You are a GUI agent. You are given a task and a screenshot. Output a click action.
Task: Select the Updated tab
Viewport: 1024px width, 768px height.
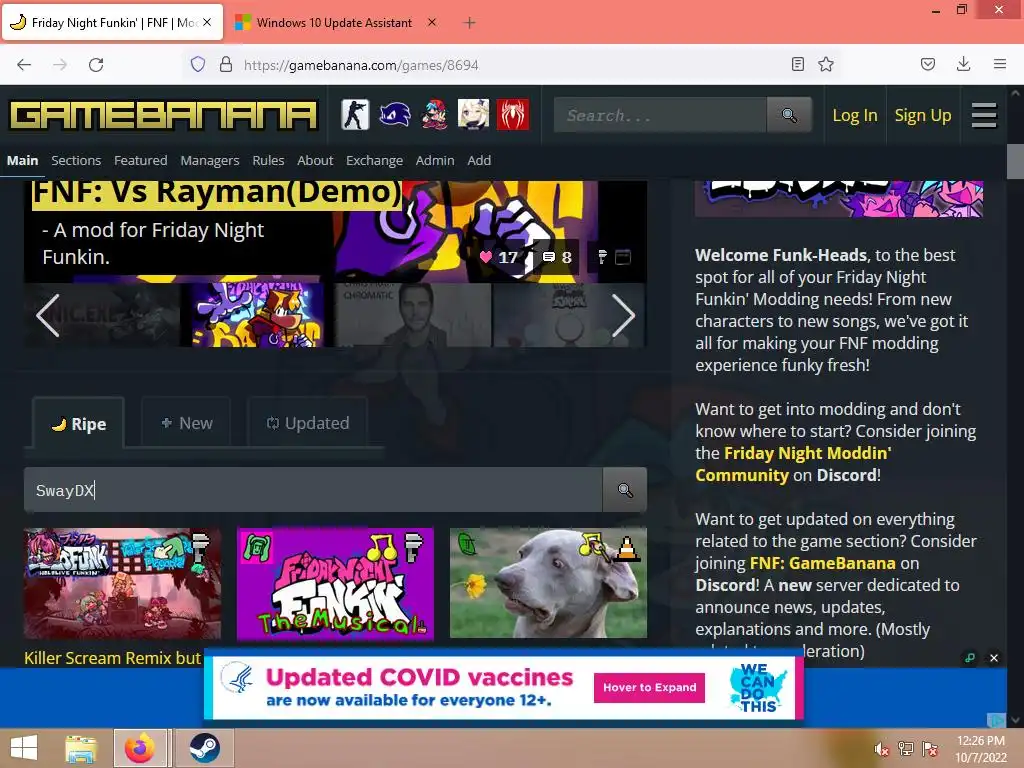(308, 423)
